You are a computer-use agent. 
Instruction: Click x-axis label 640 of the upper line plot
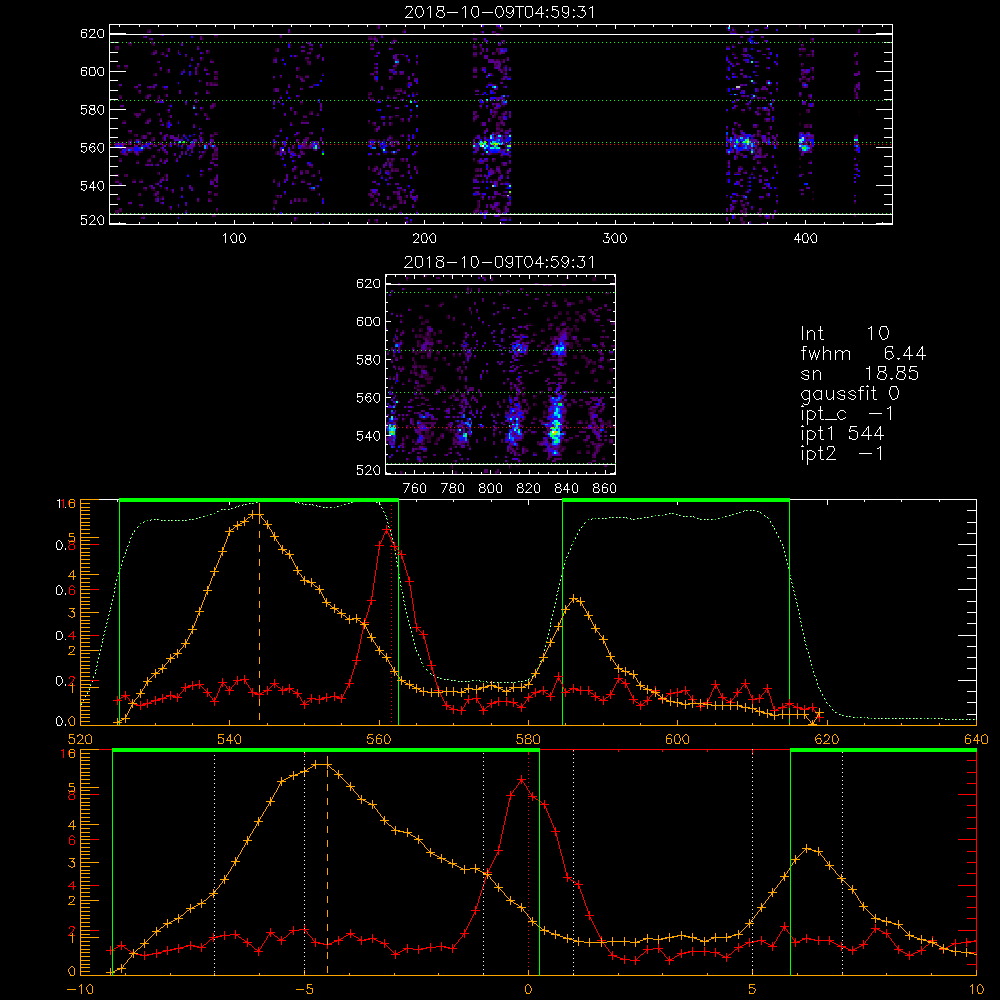pyautogui.click(x=976, y=739)
